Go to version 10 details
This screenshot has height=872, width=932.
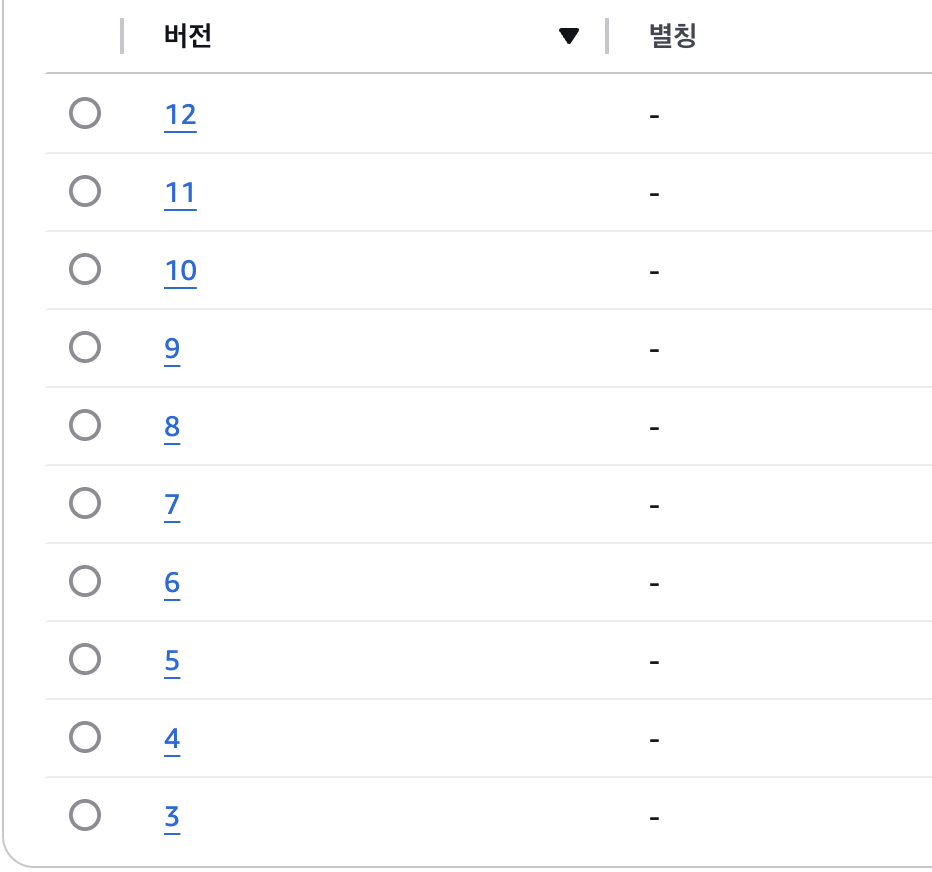tap(180, 270)
